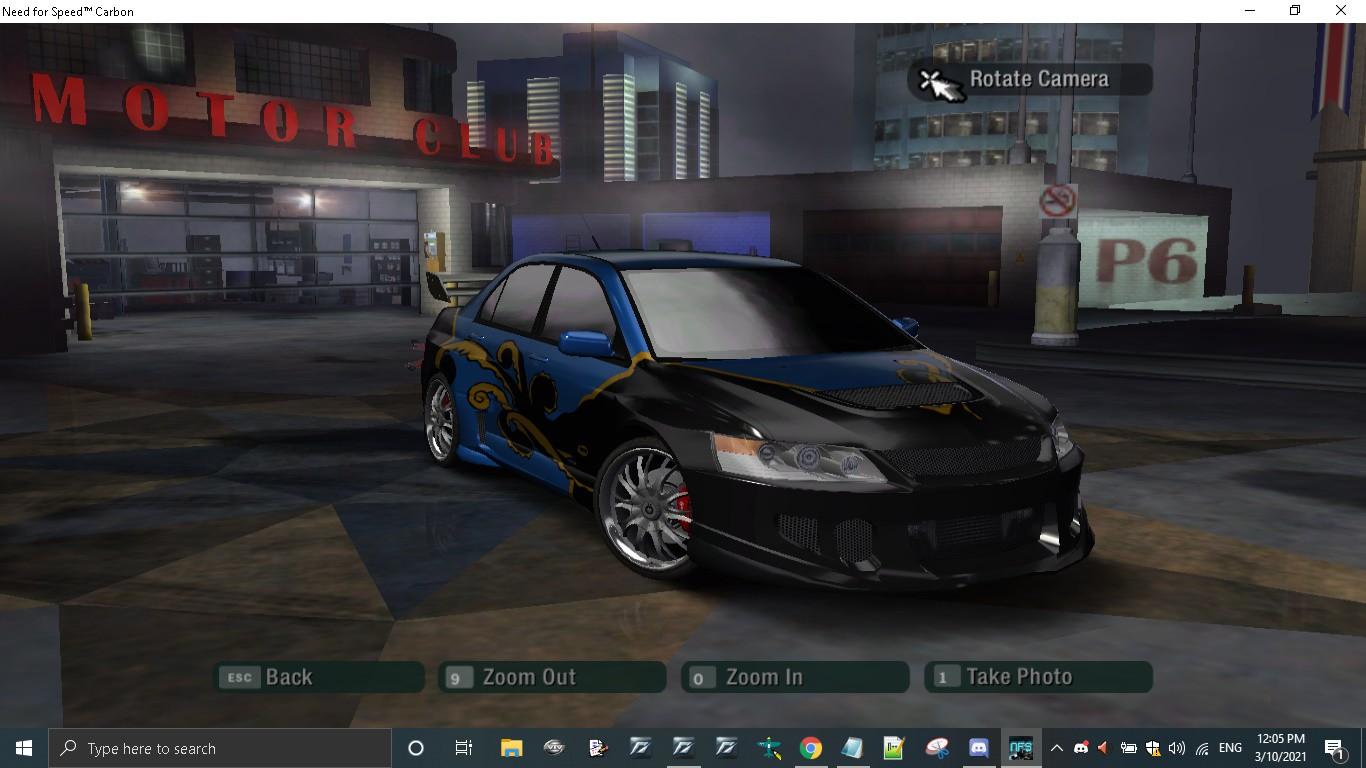Expand the hidden system tray icons

1056,748
